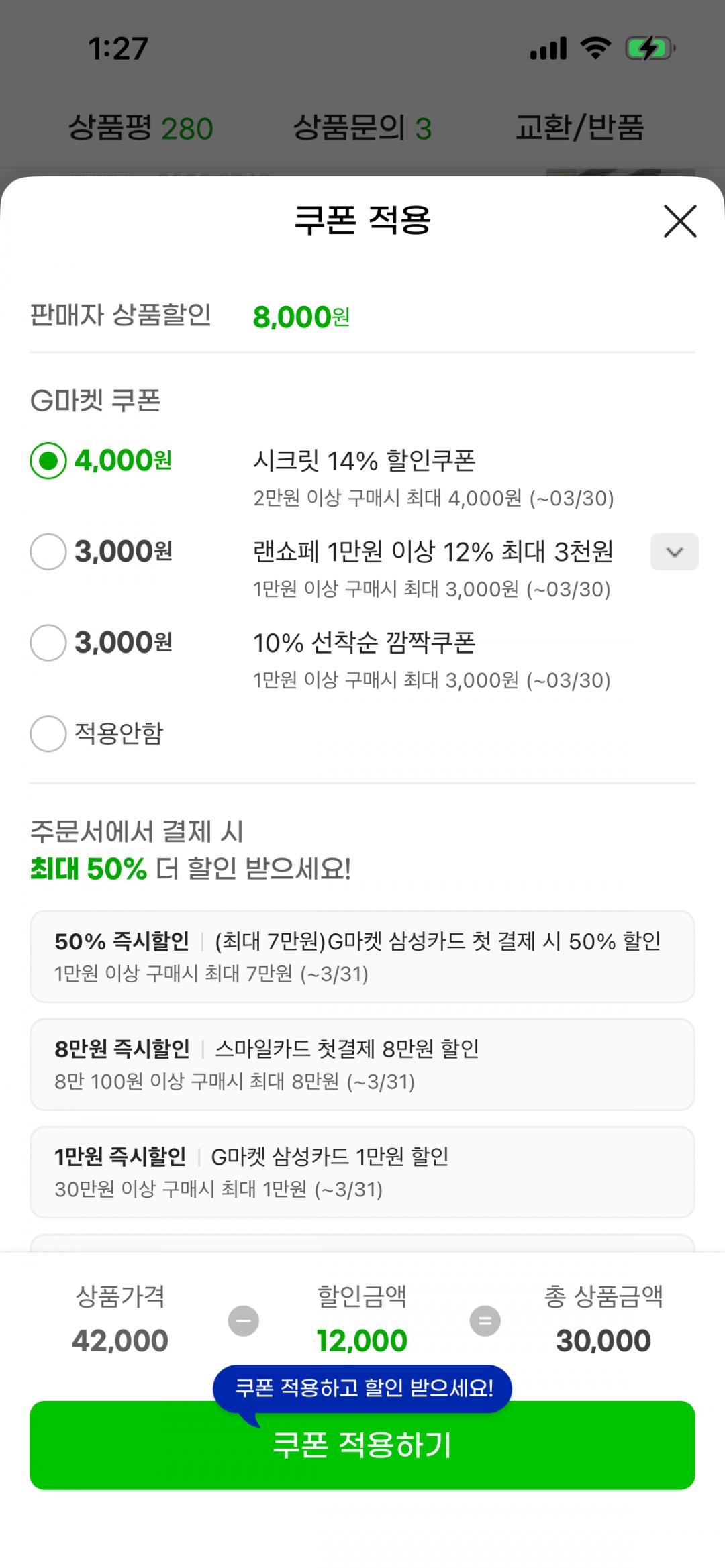Choose the 적용안함 no-coupon option
The image size is (725, 1568).
click(48, 733)
